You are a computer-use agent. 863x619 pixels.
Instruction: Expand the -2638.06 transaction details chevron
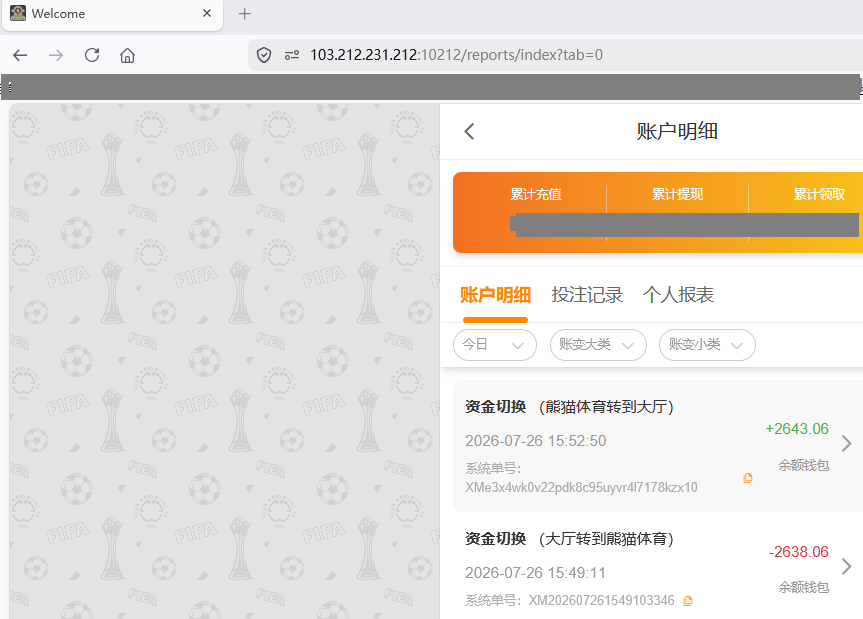(846, 566)
